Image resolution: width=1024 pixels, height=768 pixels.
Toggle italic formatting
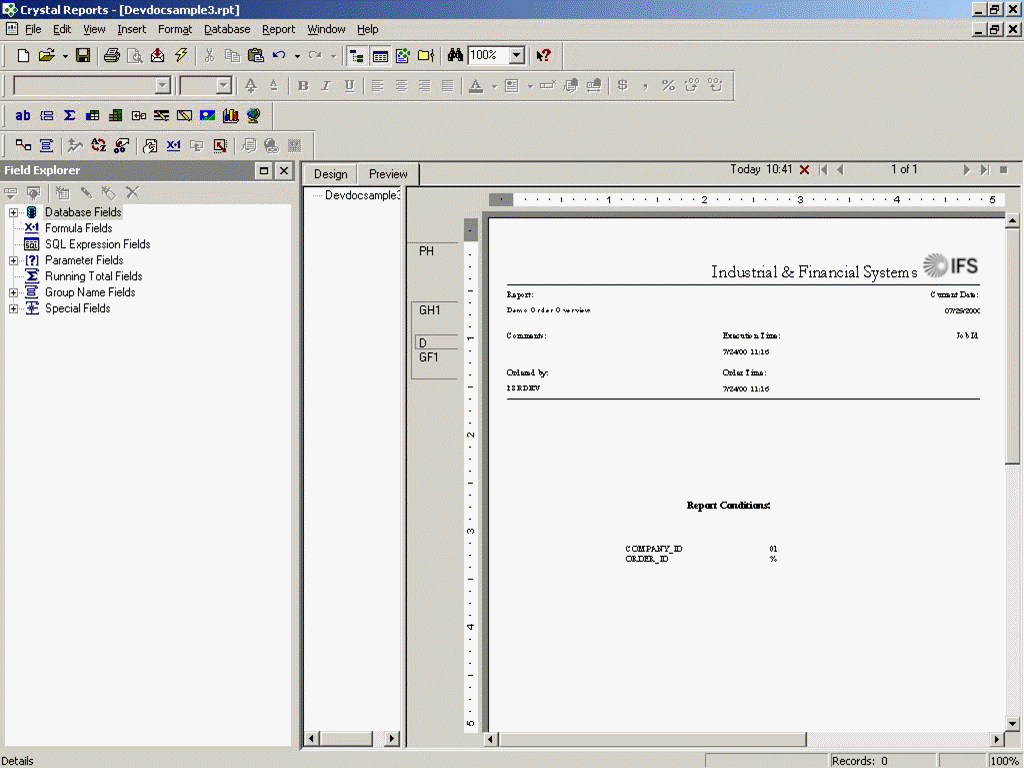323,86
